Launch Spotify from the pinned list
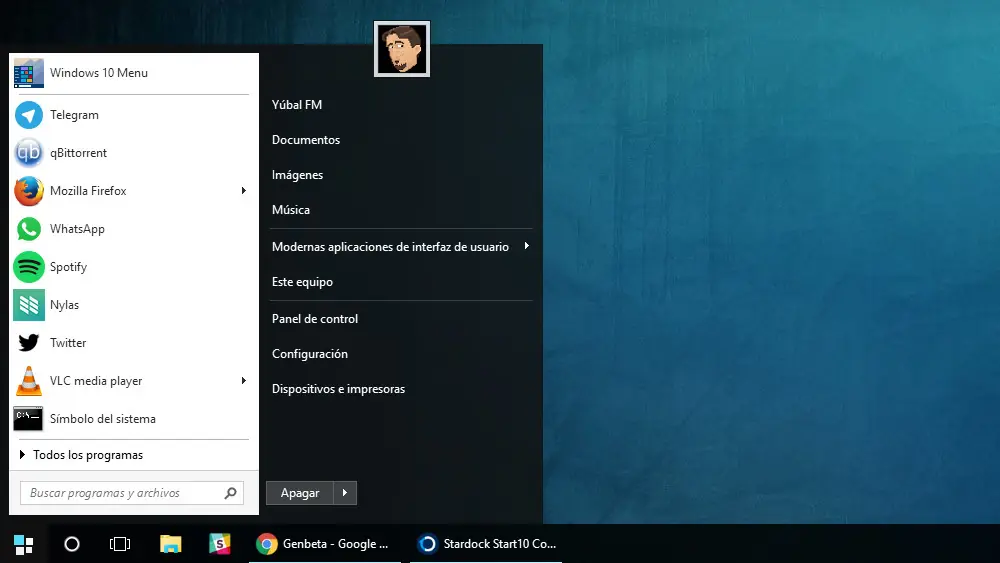The width and height of the screenshot is (1000, 563). 134,267
